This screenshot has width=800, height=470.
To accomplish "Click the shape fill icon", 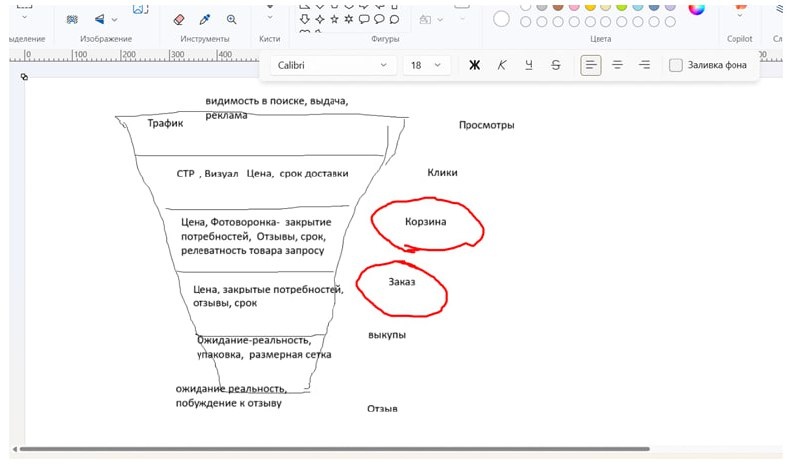I will coord(425,19).
